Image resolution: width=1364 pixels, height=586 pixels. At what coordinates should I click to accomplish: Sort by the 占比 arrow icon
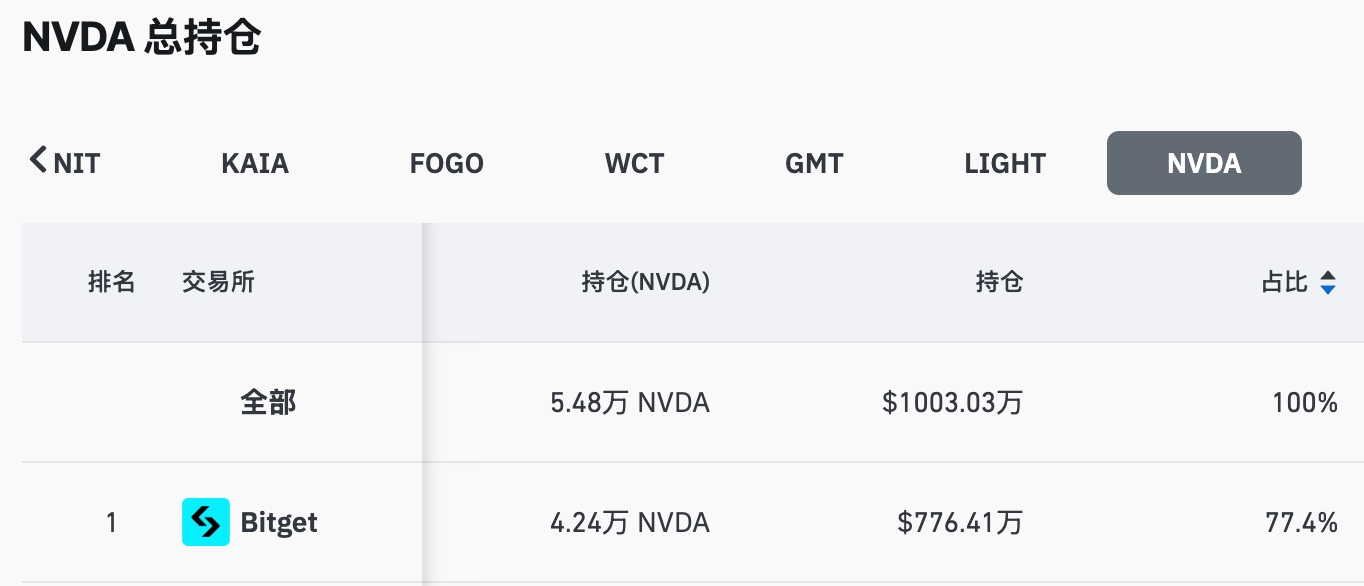coord(1327,283)
